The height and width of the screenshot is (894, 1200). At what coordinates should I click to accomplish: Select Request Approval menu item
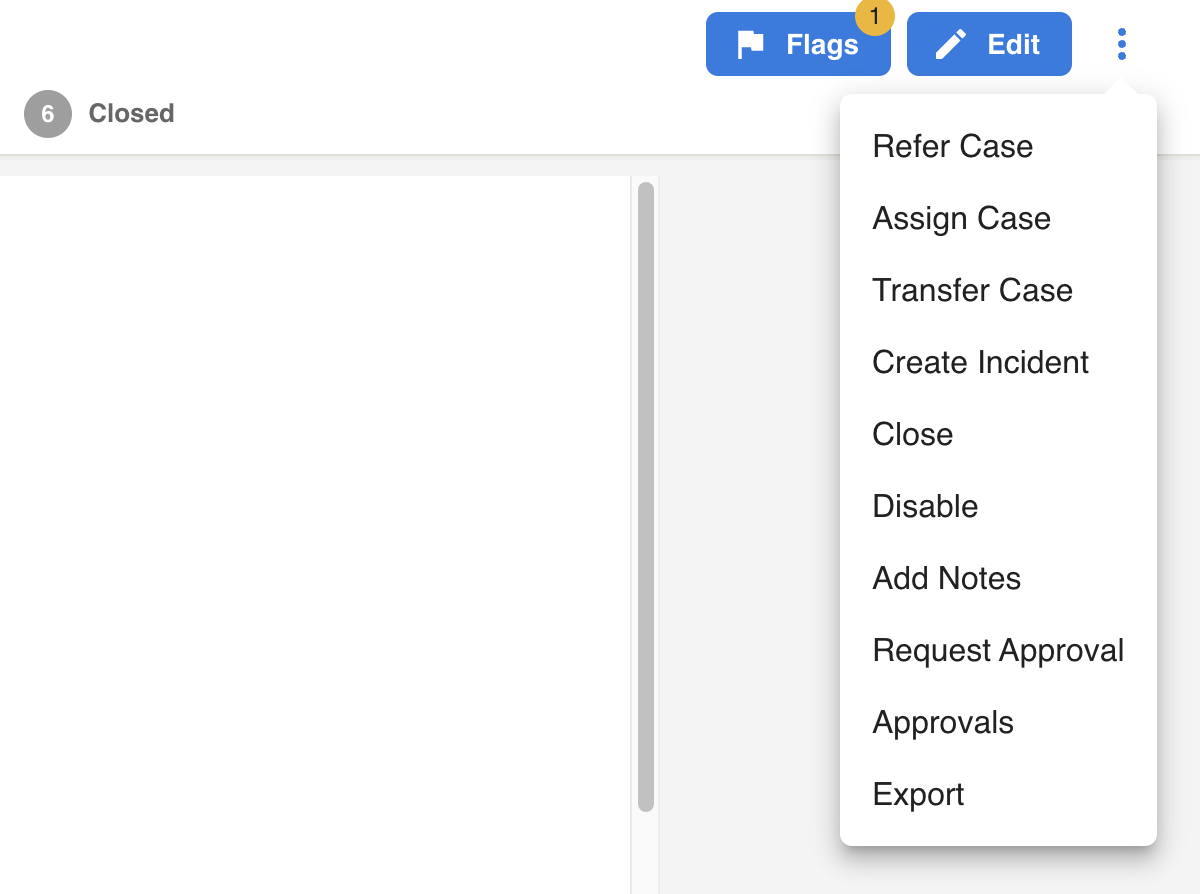tap(998, 650)
